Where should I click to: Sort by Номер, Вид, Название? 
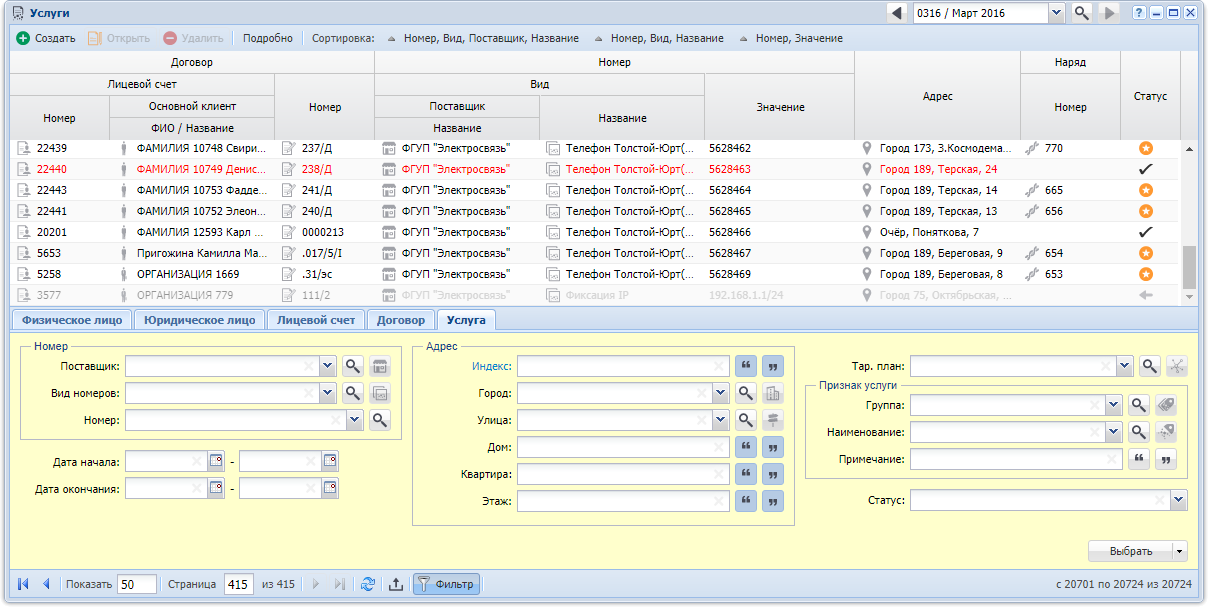pos(658,38)
